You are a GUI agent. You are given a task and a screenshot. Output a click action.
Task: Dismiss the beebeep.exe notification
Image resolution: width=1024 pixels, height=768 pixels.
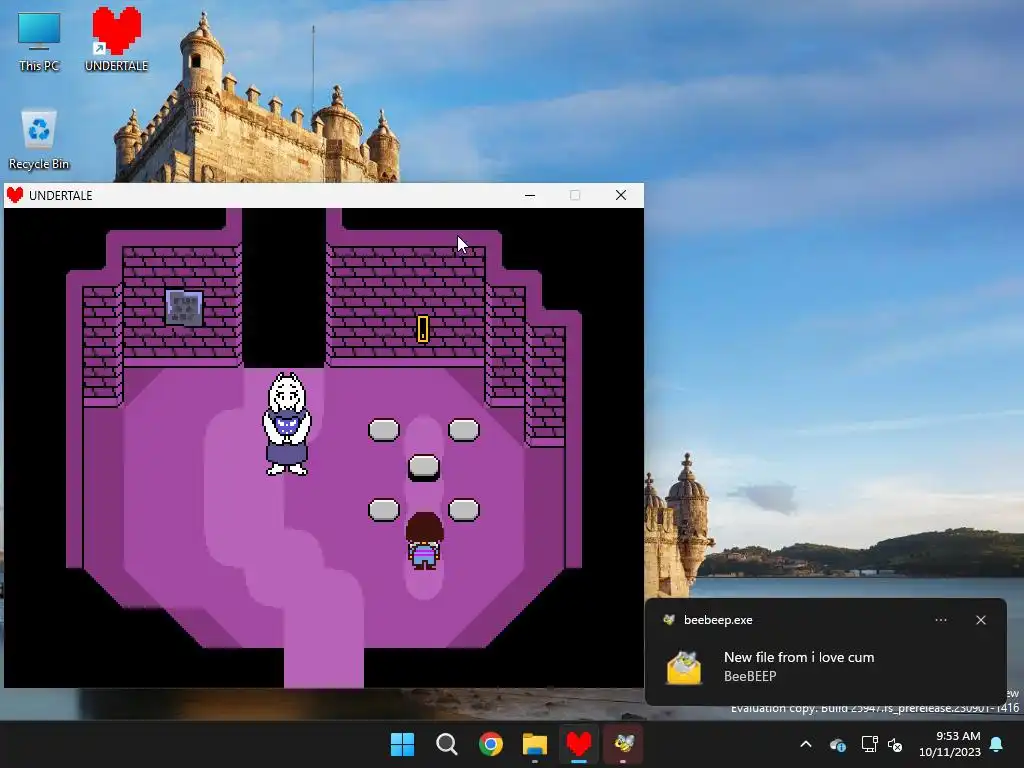point(981,620)
